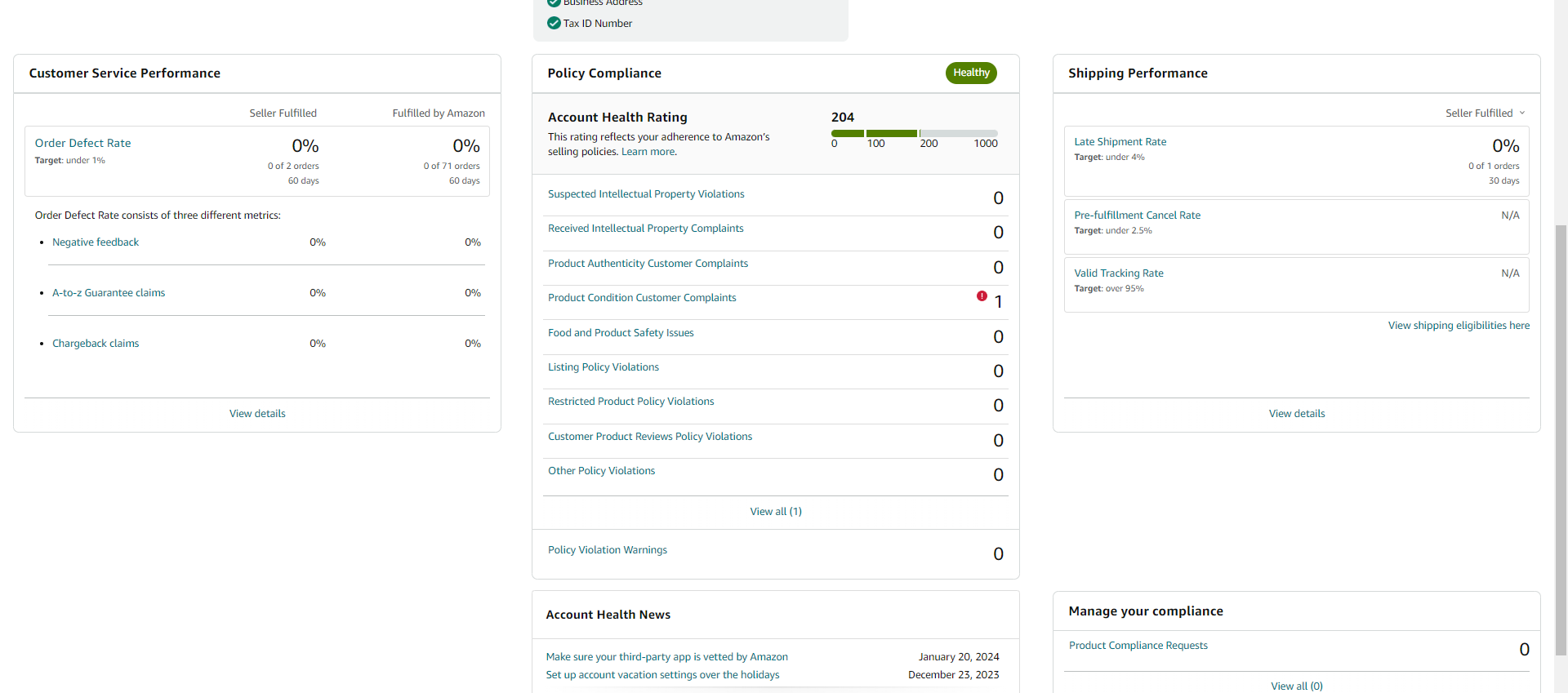
Task: Click the 'Manage your compliance' heading
Action: [1146, 611]
